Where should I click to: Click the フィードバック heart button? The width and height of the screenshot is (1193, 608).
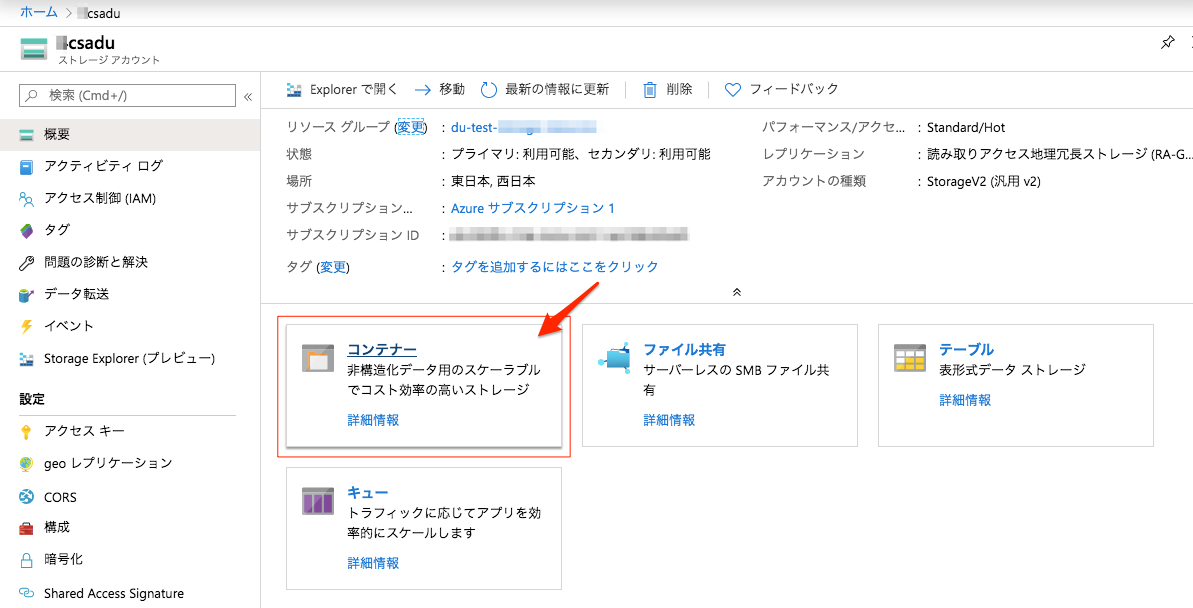coord(781,90)
